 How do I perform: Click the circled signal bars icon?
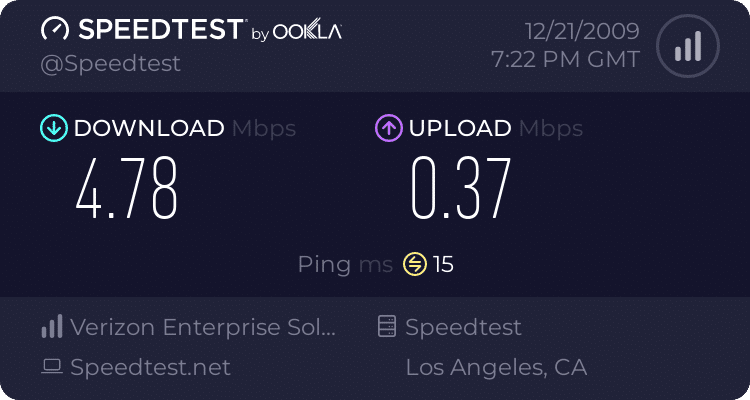click(688, 46)
